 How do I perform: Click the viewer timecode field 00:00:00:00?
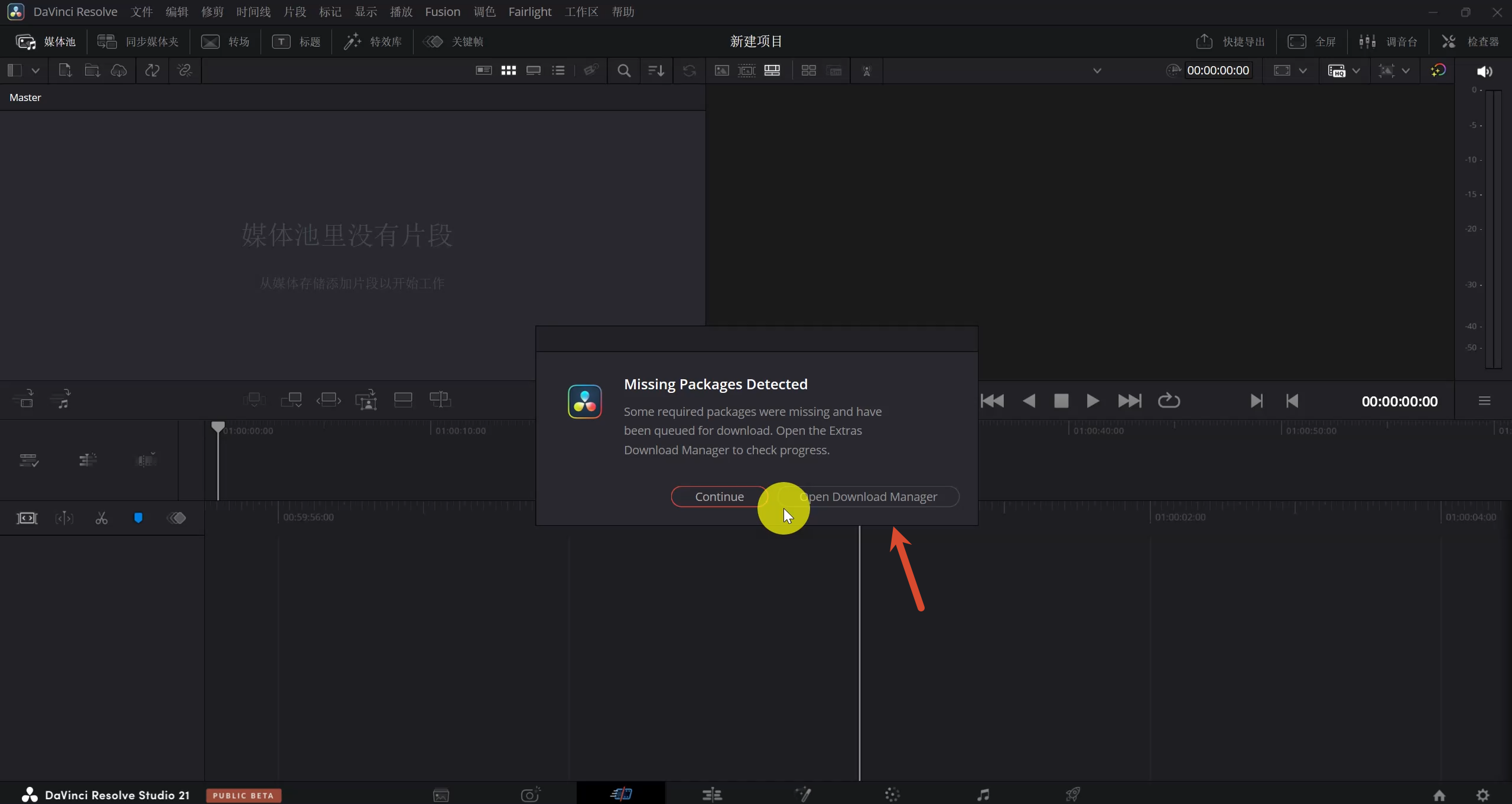click(x=1218, y=70)
